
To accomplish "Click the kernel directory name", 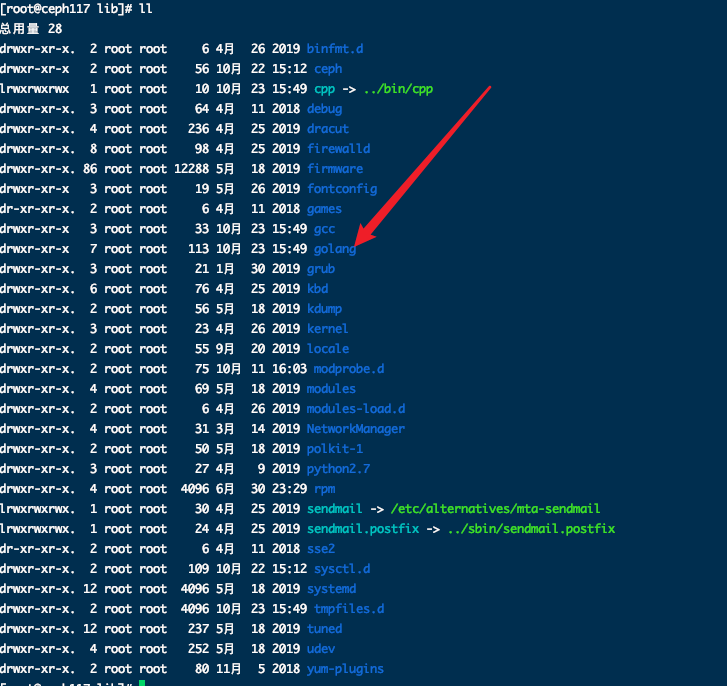I will (x=327, y=328).
